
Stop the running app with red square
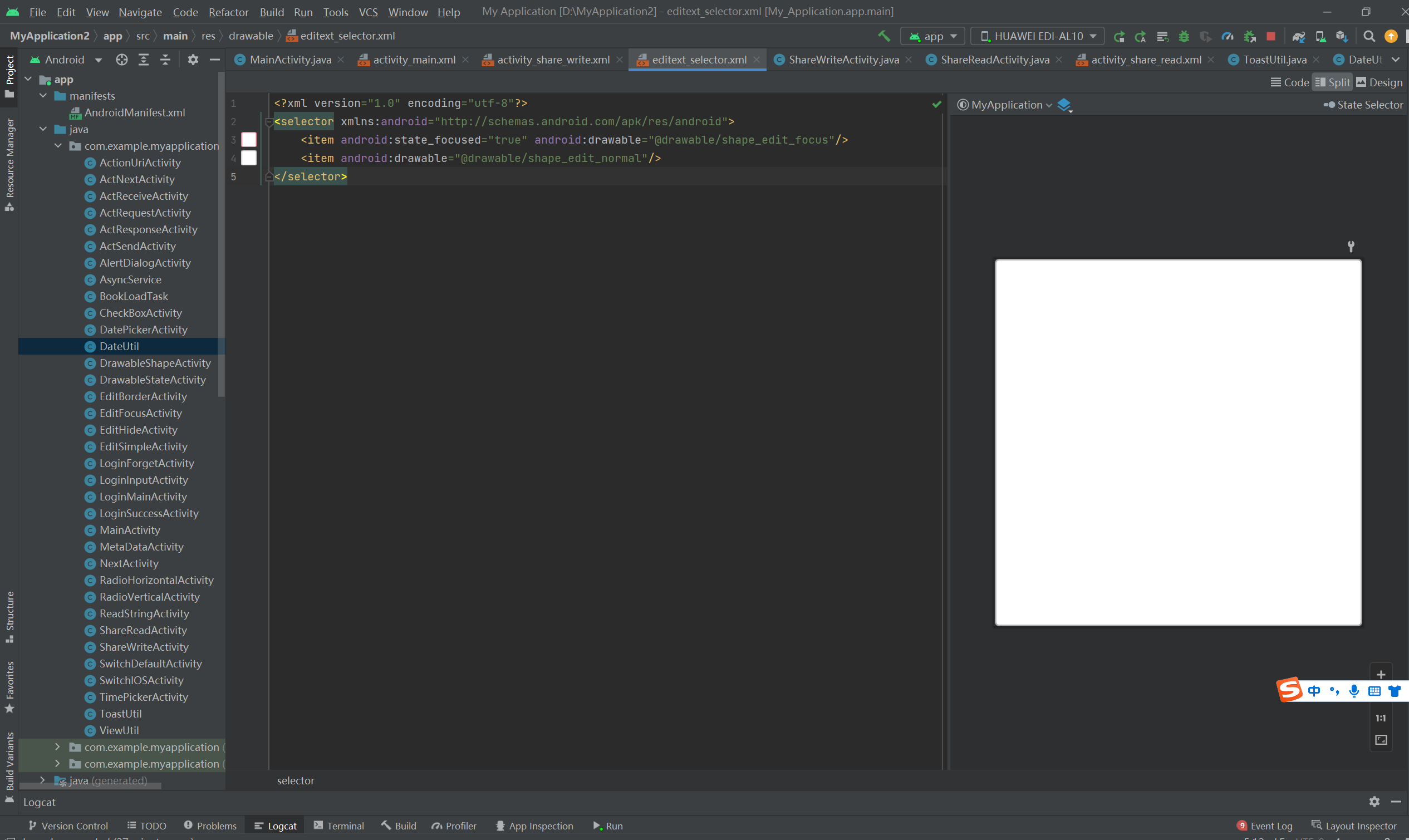1271,36
